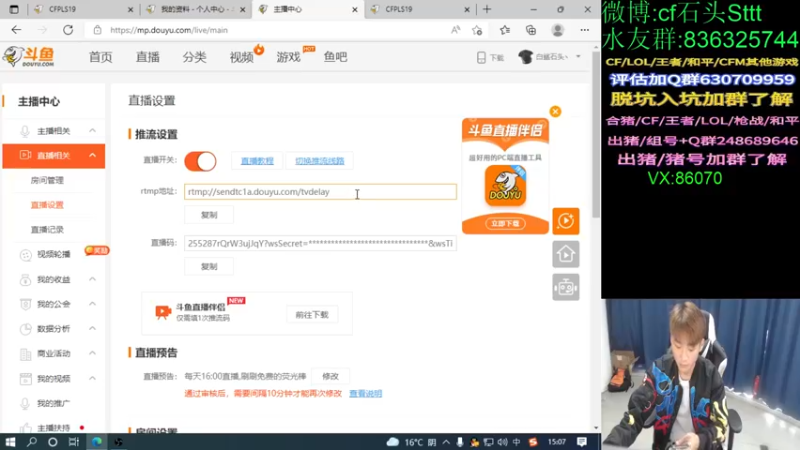Open 游戏 in the top navigation
The height and width of the screenshot is (450, 800).
pyautogui.click(x=288, y=57)
